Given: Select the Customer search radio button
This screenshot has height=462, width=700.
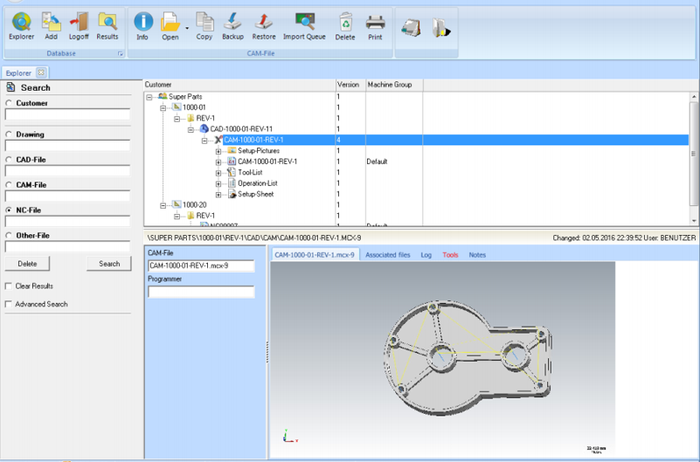Looking at the screenshot, I should coord(9,103).
